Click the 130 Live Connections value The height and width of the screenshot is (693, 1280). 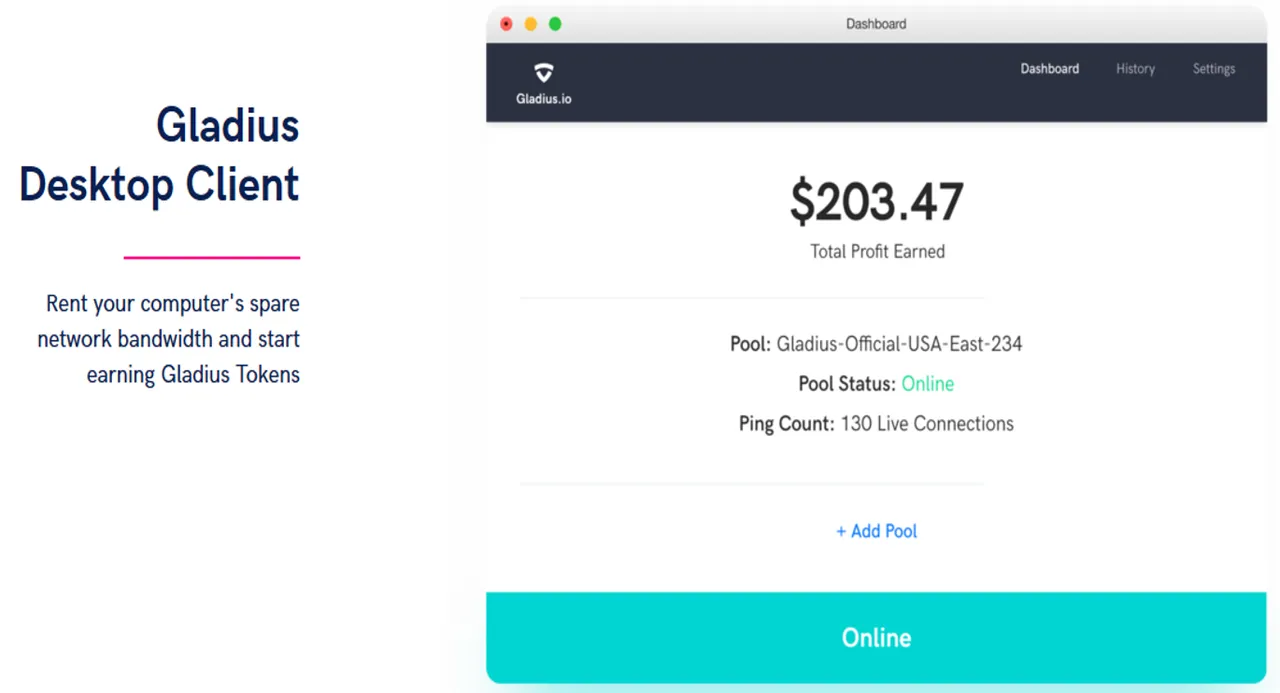click(x=927, y=424)
